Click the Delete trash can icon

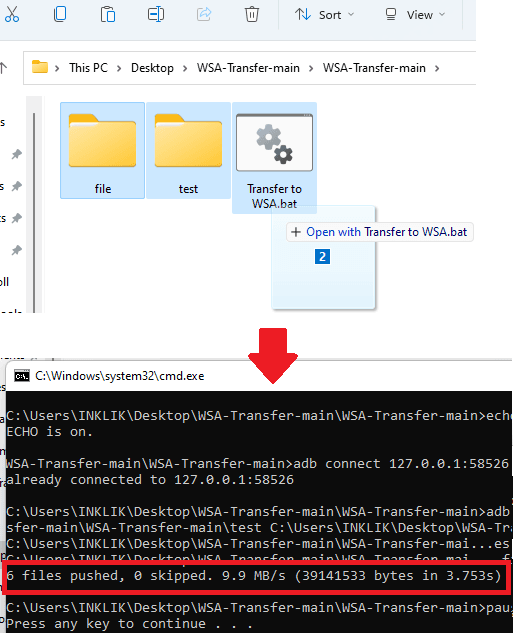(x=251, y=14)
